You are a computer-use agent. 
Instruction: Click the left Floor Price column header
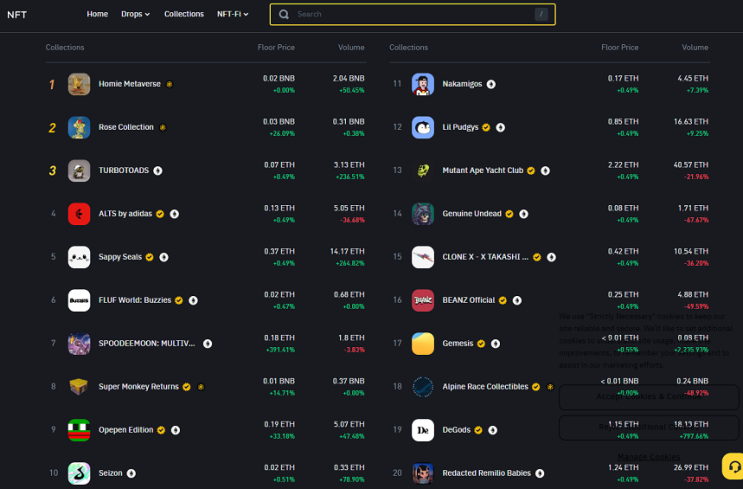276,47
